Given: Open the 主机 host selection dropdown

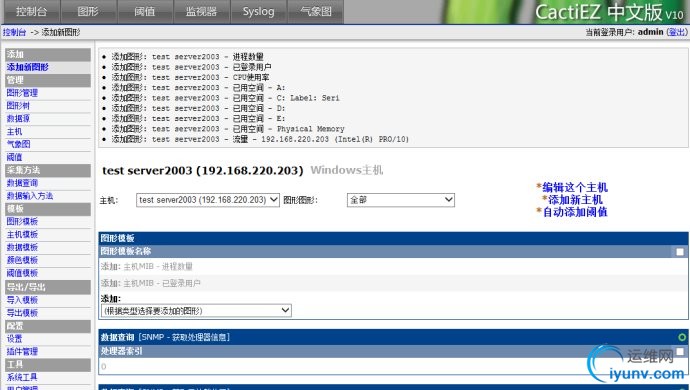Looking at the screenshot, I should pyautogui.click(x=208, y=200).
